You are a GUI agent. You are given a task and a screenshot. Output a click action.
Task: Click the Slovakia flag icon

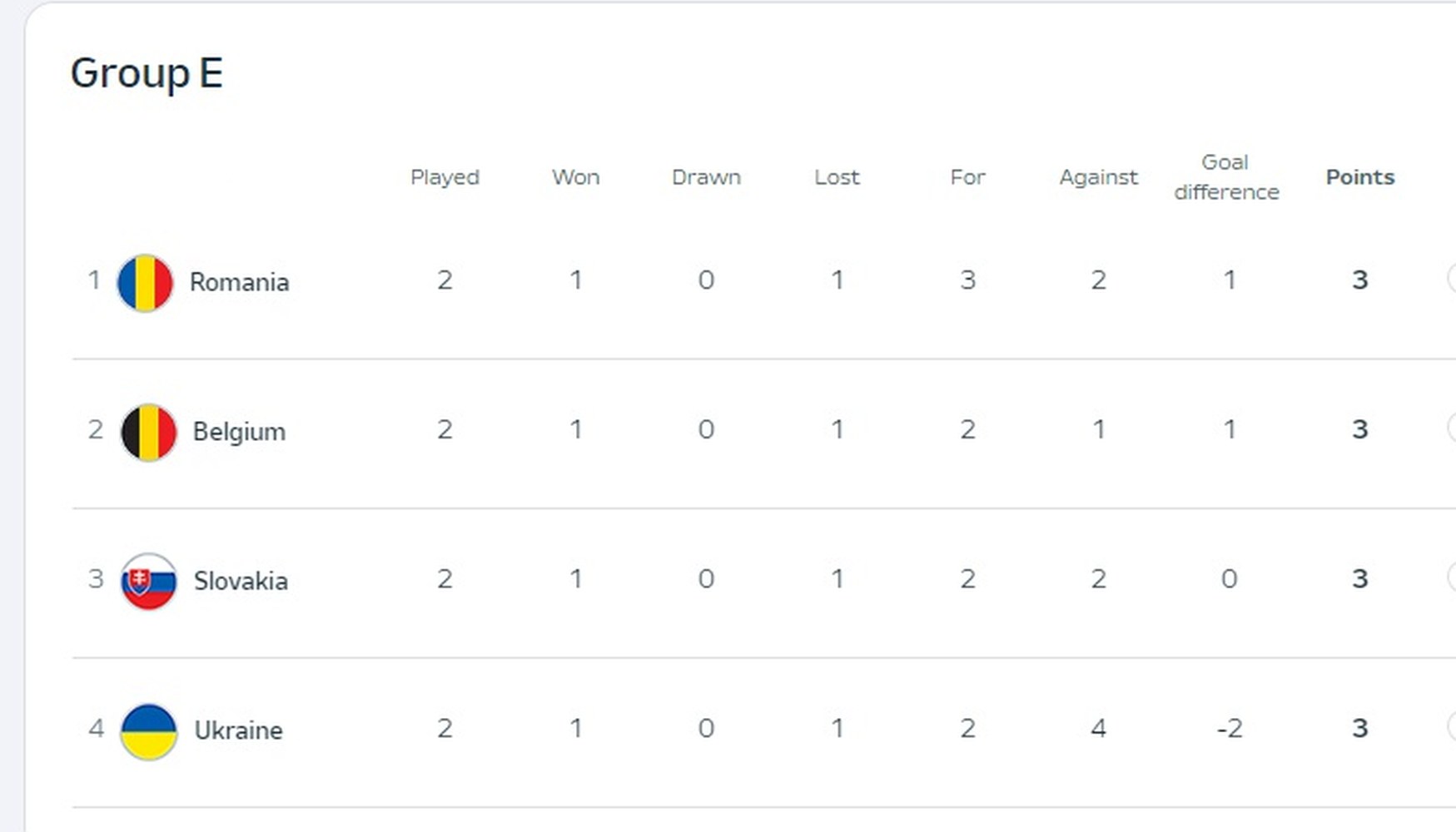(x=148, y=582)
